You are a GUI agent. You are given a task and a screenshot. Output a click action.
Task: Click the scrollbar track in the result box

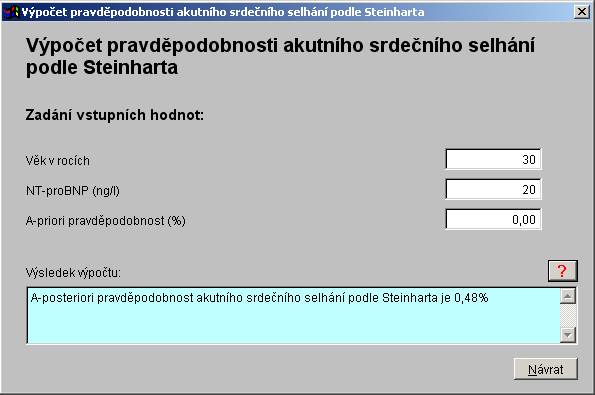[568, 316]
